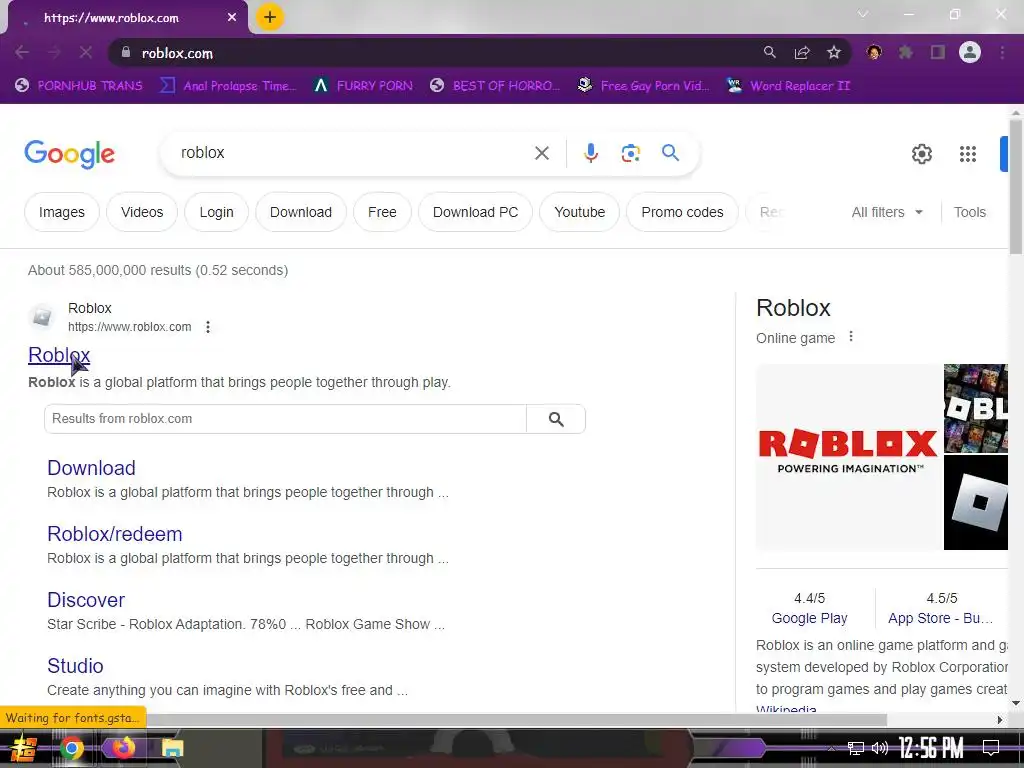Open the Studio sitelink

point(75,665)
